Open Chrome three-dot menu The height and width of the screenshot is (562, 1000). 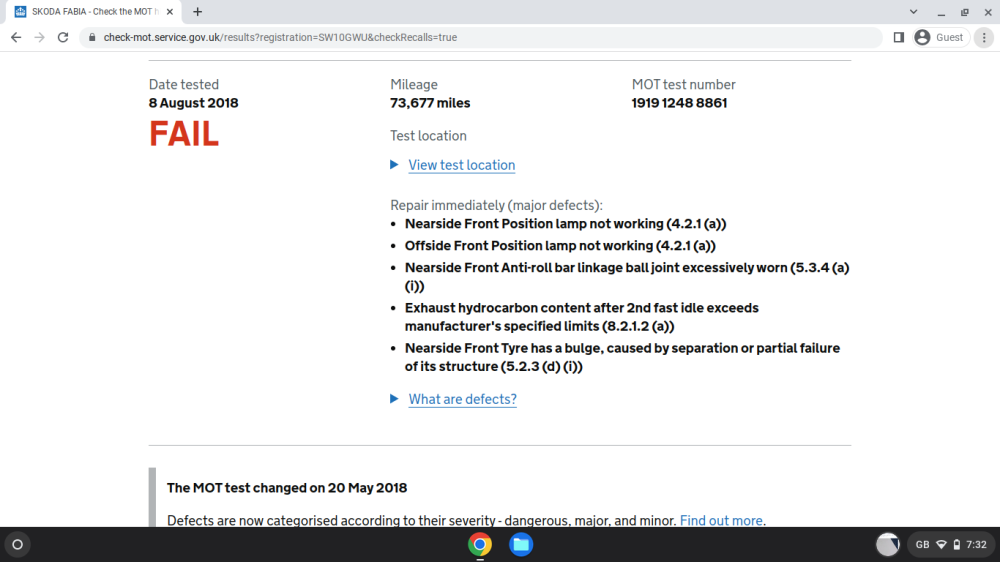coord(984,38)
